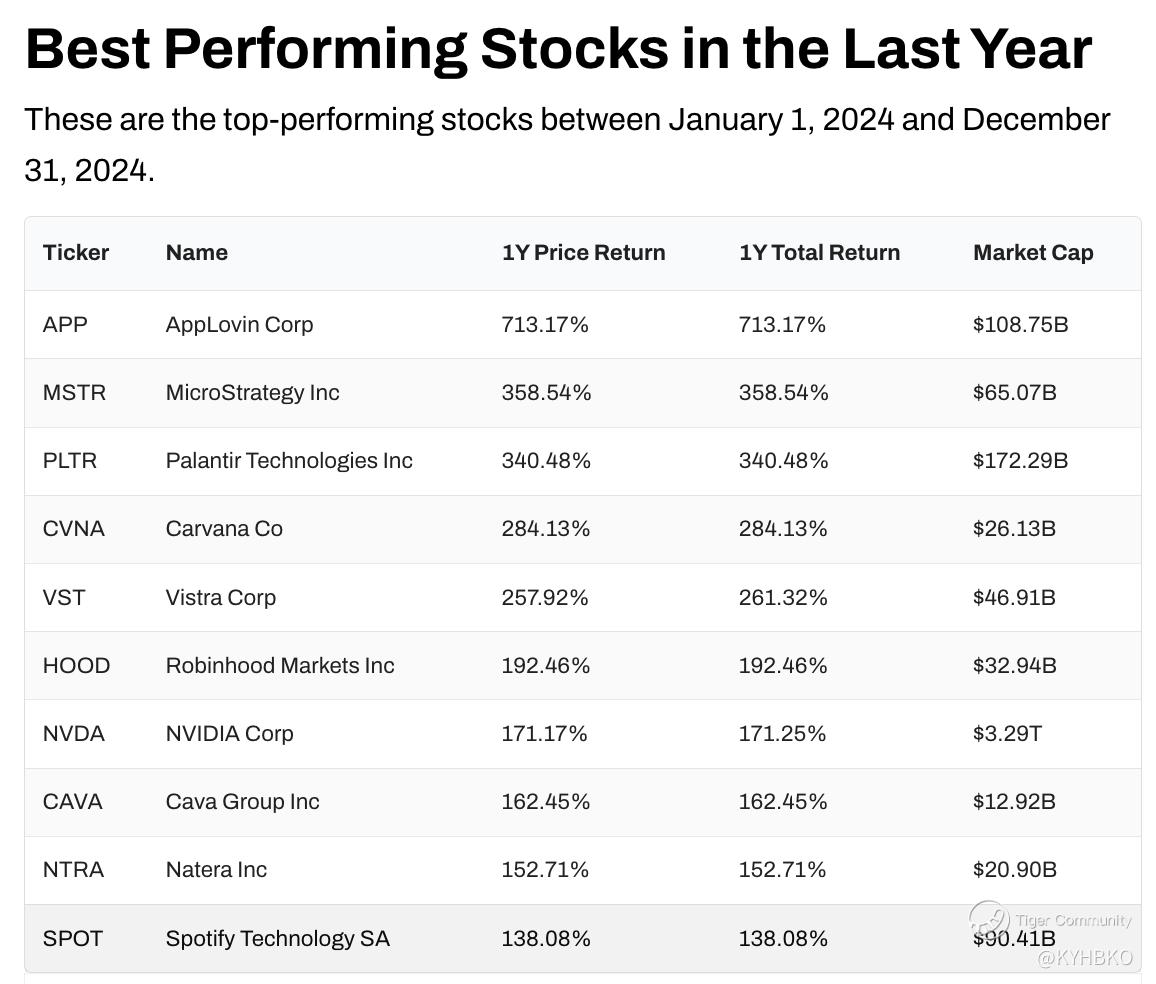Viewport: 1156px width, 984px height.
Task: Select Spotify Technology SA name
Action: tap(278, 938)
